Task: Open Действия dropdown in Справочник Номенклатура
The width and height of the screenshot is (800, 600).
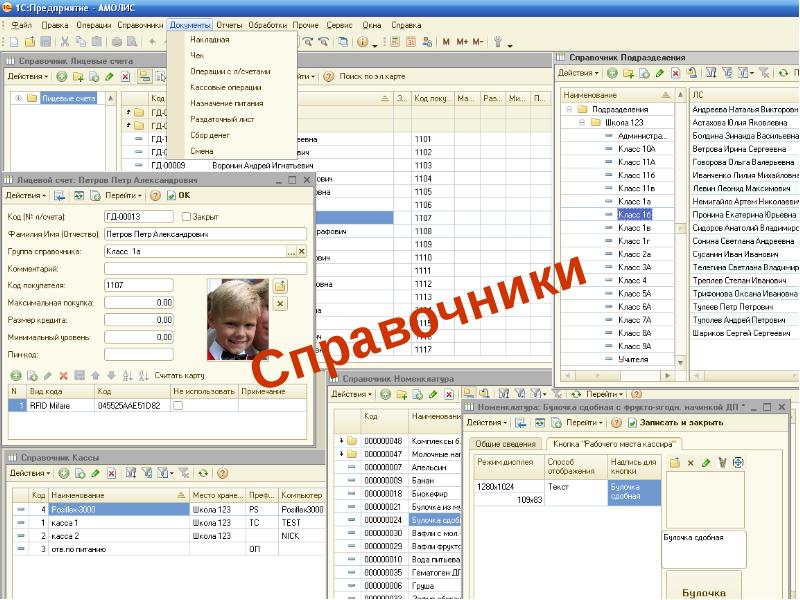Action: point(352,394)
